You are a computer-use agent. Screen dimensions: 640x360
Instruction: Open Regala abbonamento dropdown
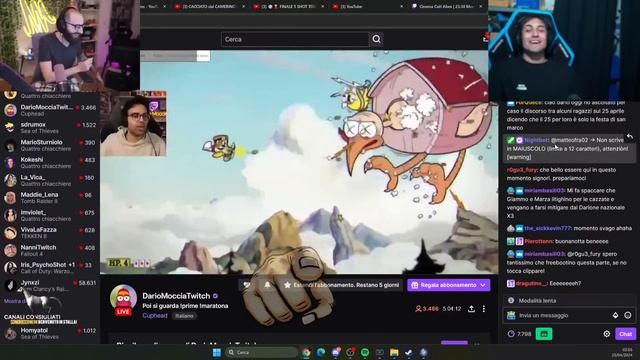[449, 285]
